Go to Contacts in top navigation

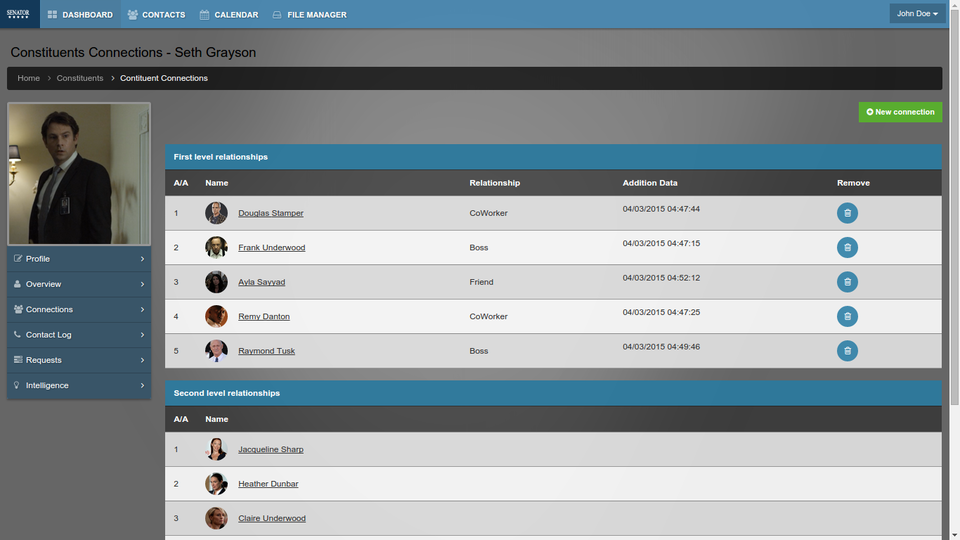pos(156,14)
